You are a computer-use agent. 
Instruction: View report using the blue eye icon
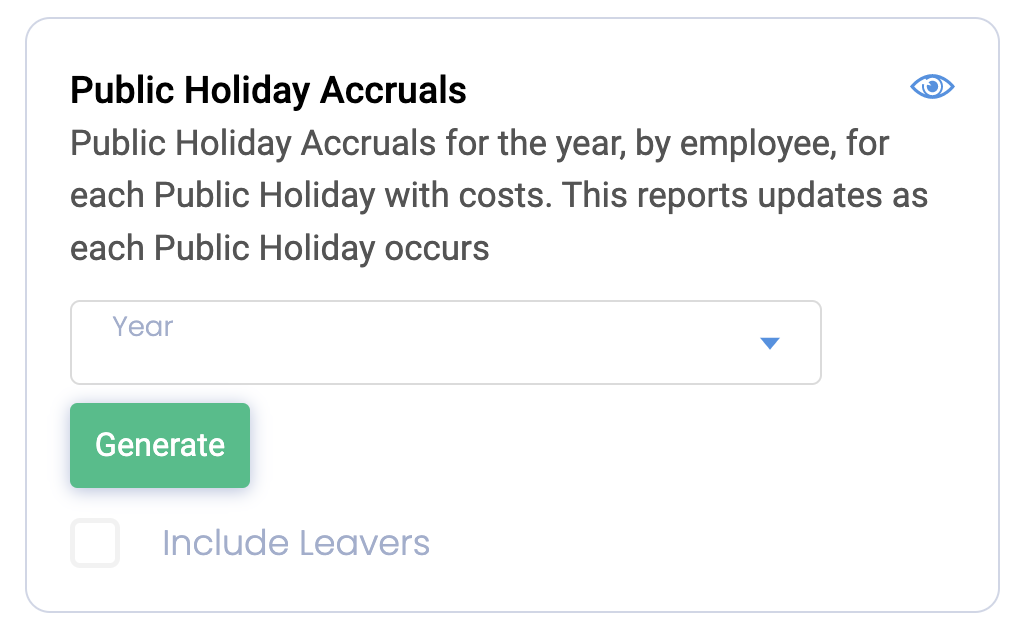(x=932, y=88)
